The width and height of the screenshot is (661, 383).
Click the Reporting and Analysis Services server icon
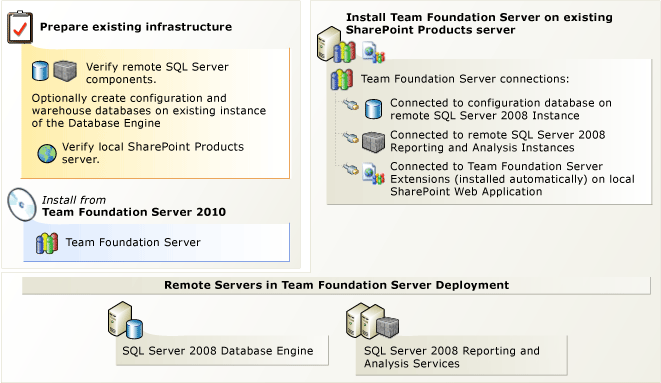click(372, 321)
